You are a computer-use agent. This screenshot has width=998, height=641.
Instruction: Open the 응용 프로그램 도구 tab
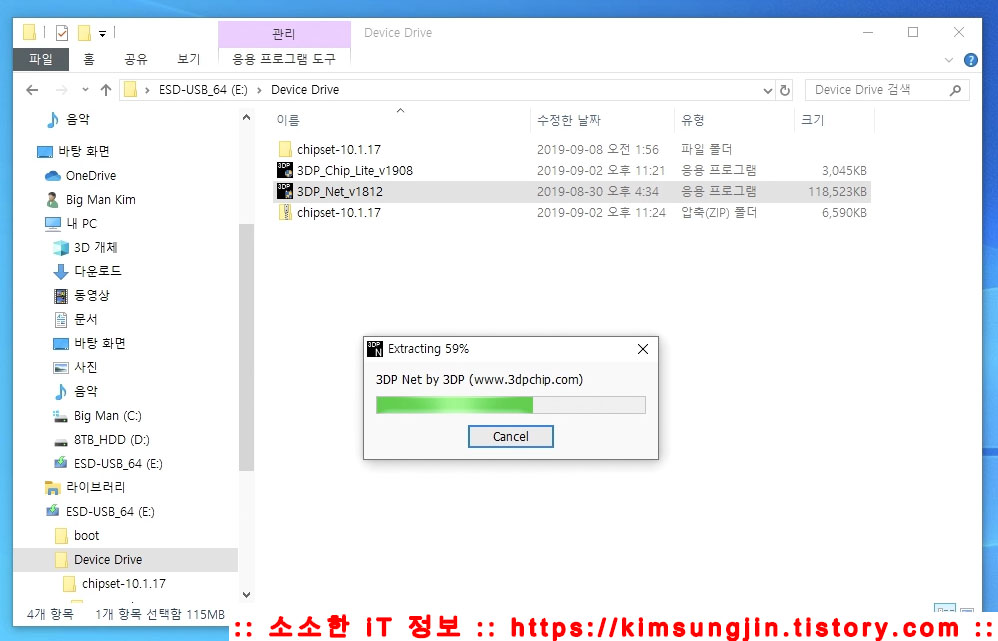(x=284, y=59)
